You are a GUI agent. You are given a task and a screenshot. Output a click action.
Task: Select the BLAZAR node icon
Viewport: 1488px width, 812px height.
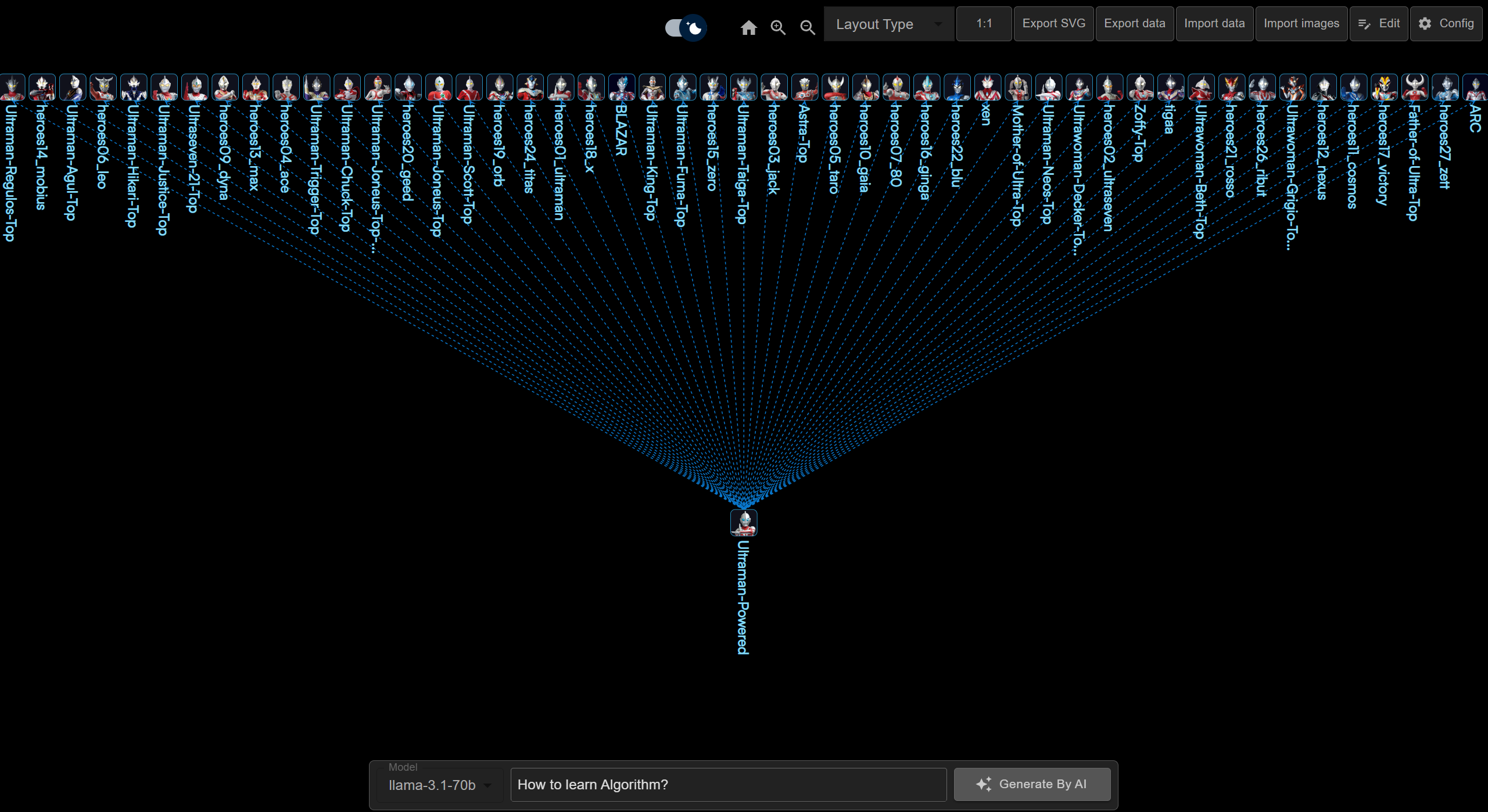point(622,87)
